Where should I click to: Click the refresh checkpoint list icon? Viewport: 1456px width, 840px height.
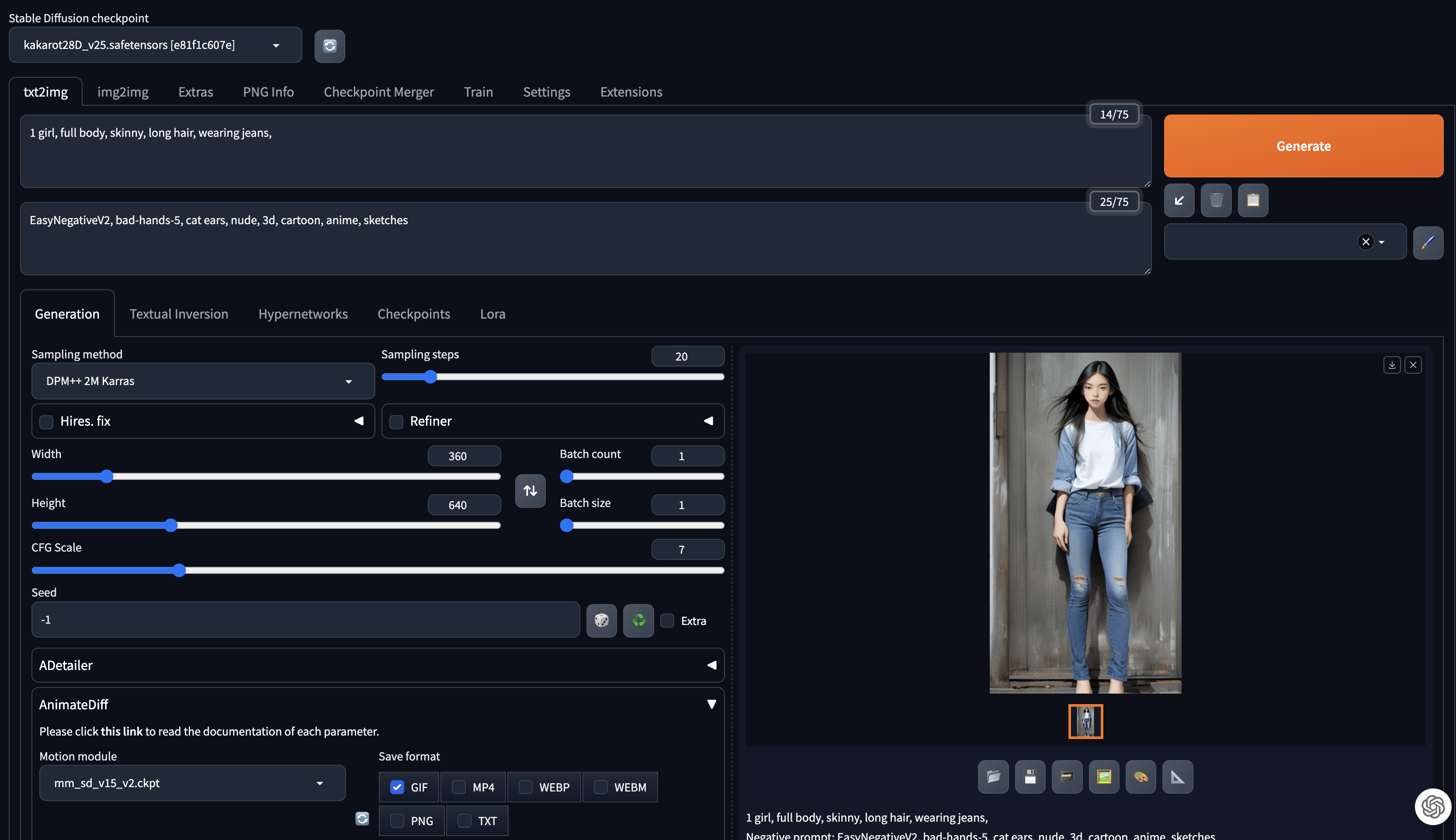329,45
